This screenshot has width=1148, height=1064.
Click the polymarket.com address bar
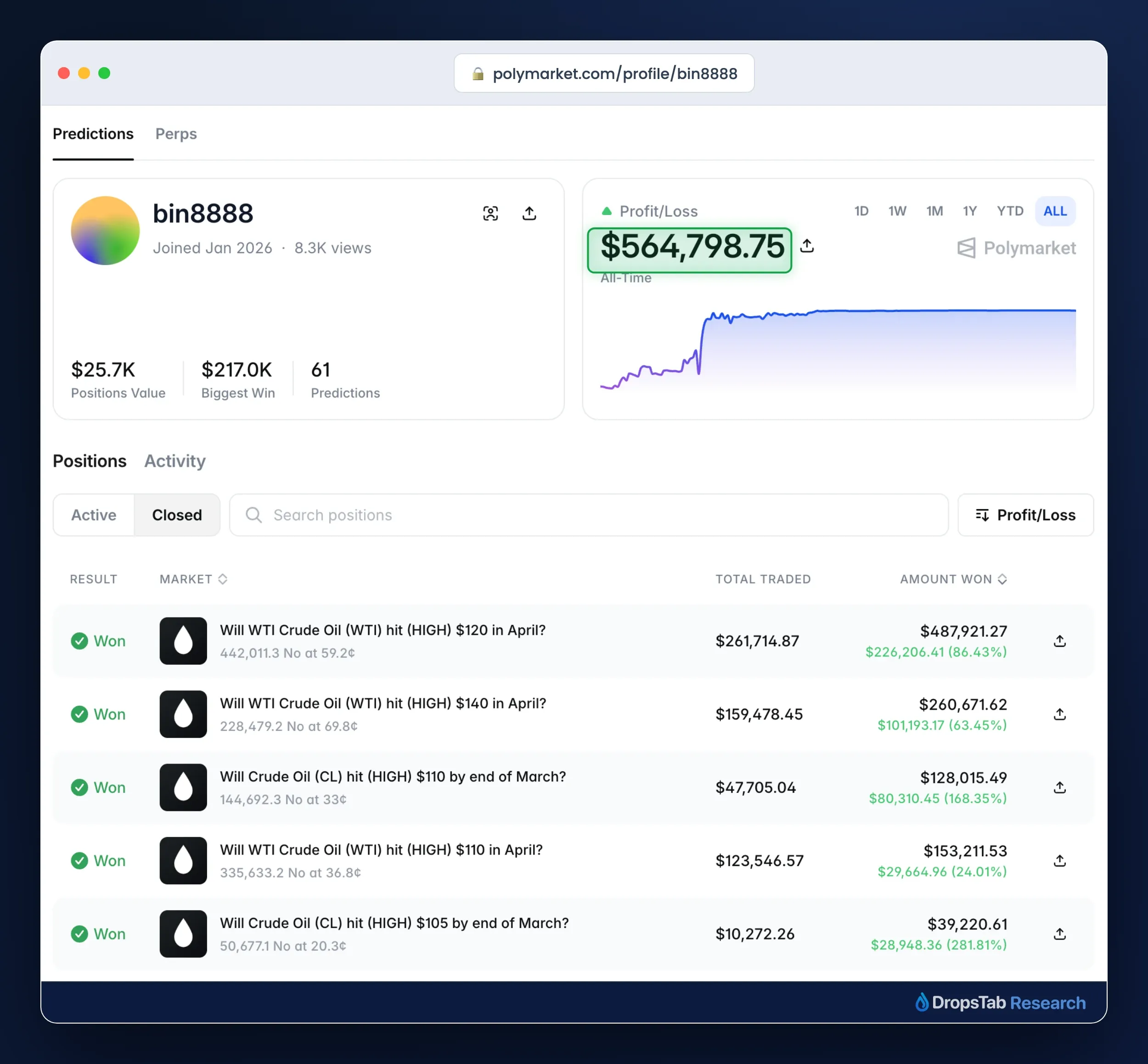pyautogui.click(x=604, y=73)
